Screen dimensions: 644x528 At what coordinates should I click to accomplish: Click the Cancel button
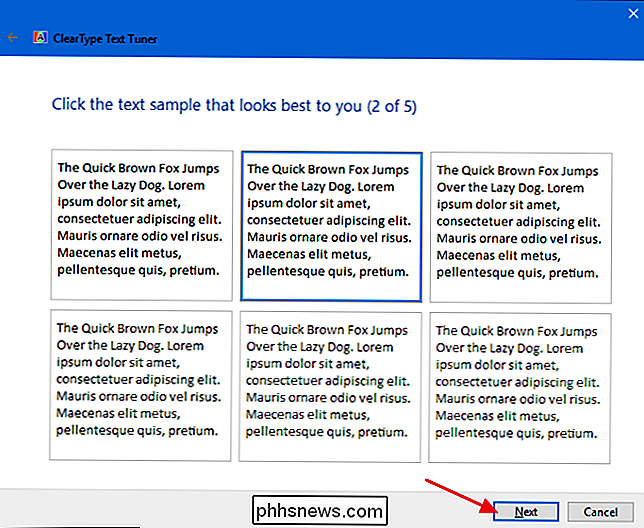[x=600, y=512]
